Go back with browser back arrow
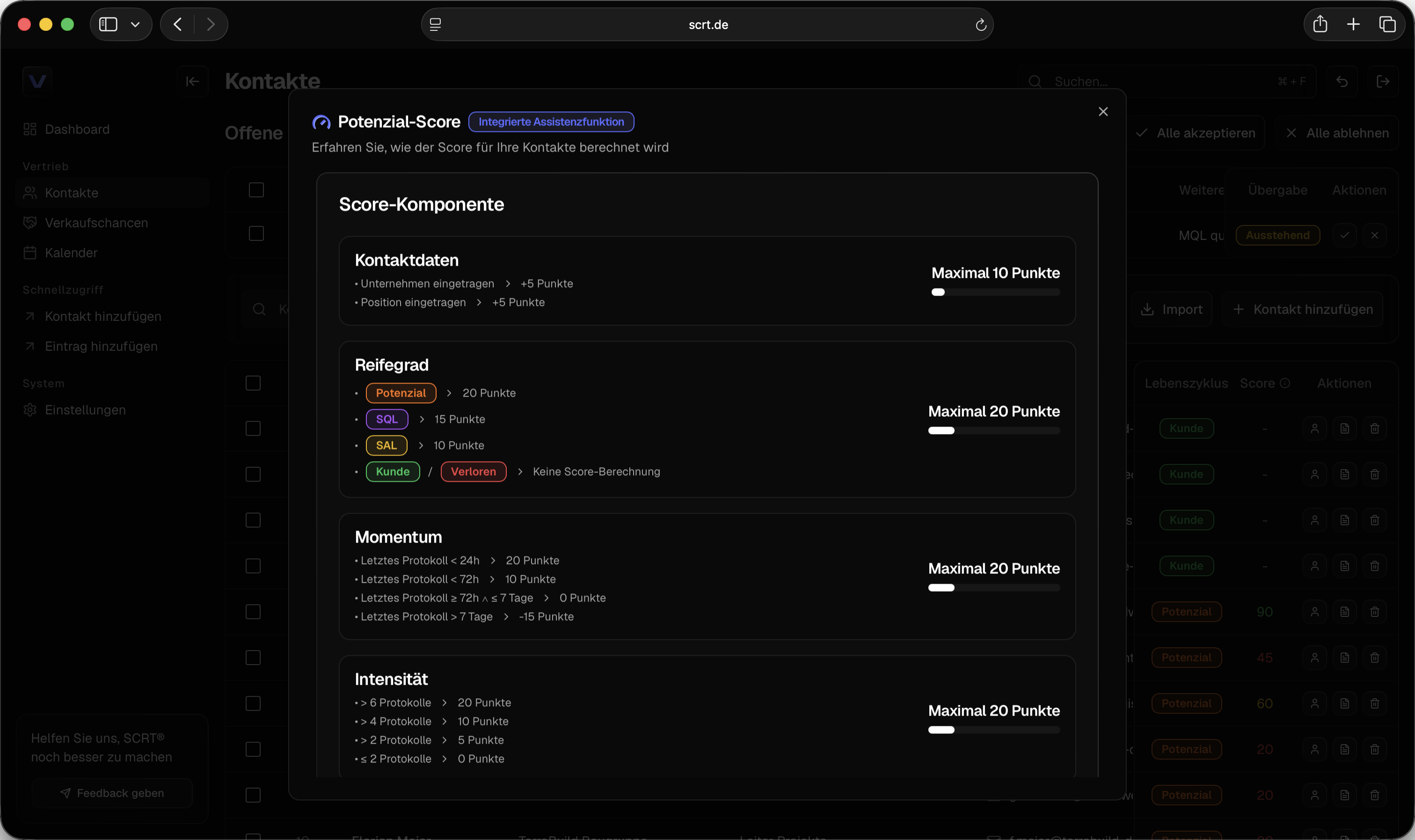Viewport: 1415px width, 840px height. 178,24
